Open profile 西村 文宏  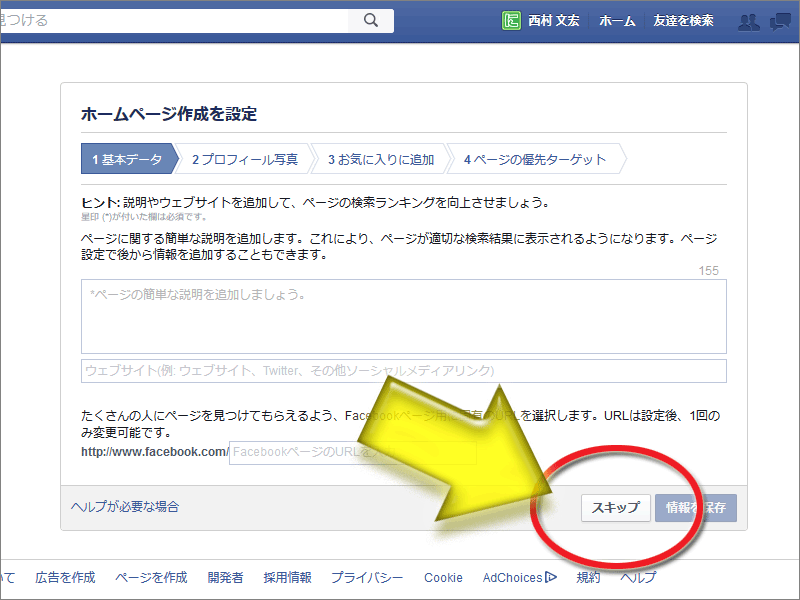coord(554,20)
